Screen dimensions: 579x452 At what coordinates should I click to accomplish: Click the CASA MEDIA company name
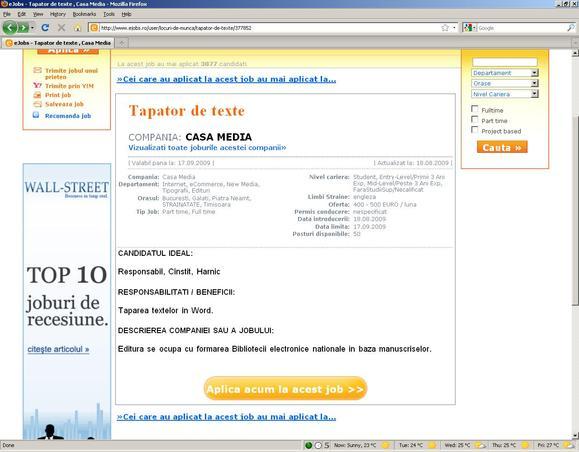coord(218,137)
